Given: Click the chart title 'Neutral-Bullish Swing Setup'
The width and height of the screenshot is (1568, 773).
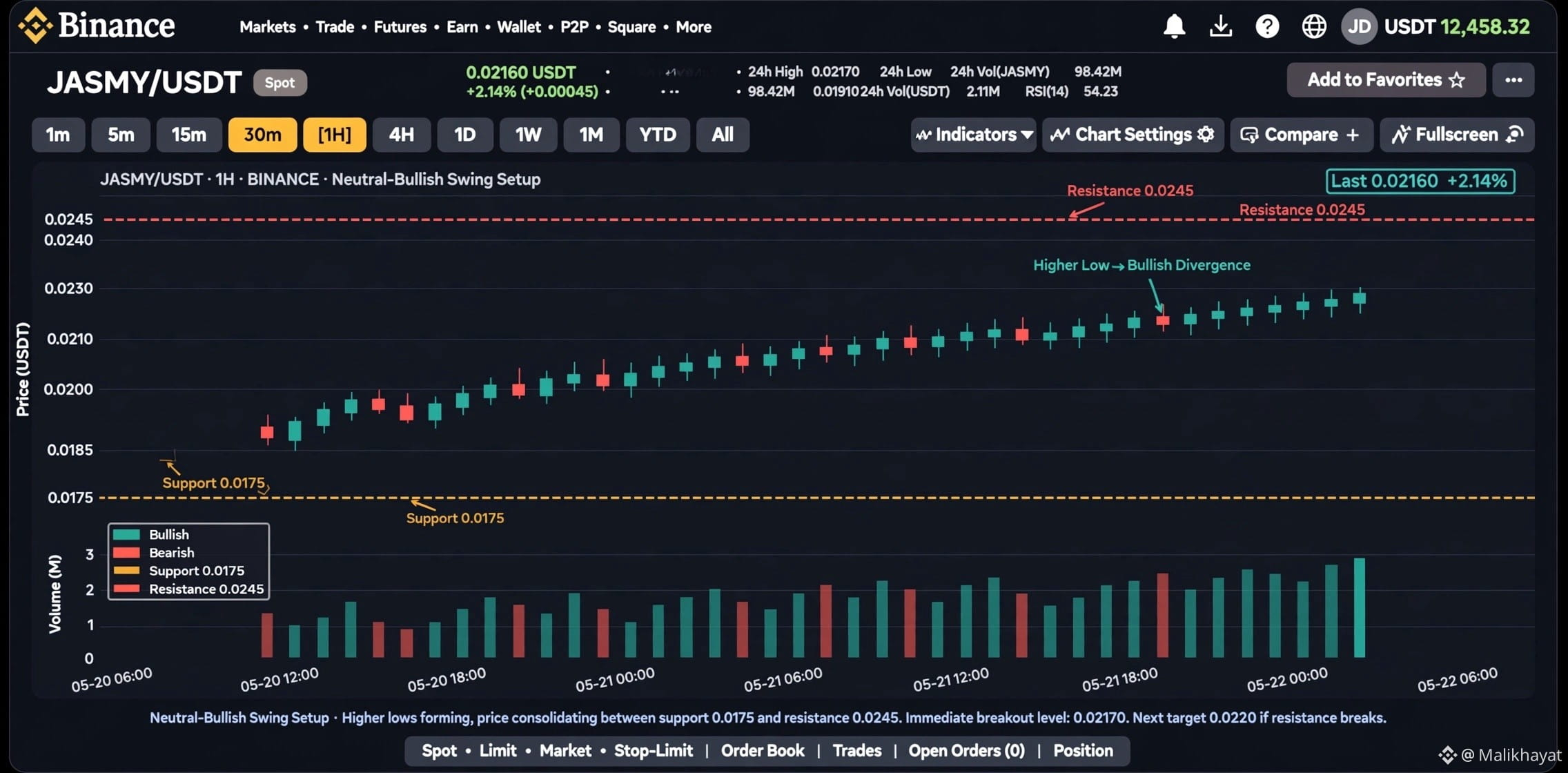Looking at the screenshot, I should (x=436, y=179).
